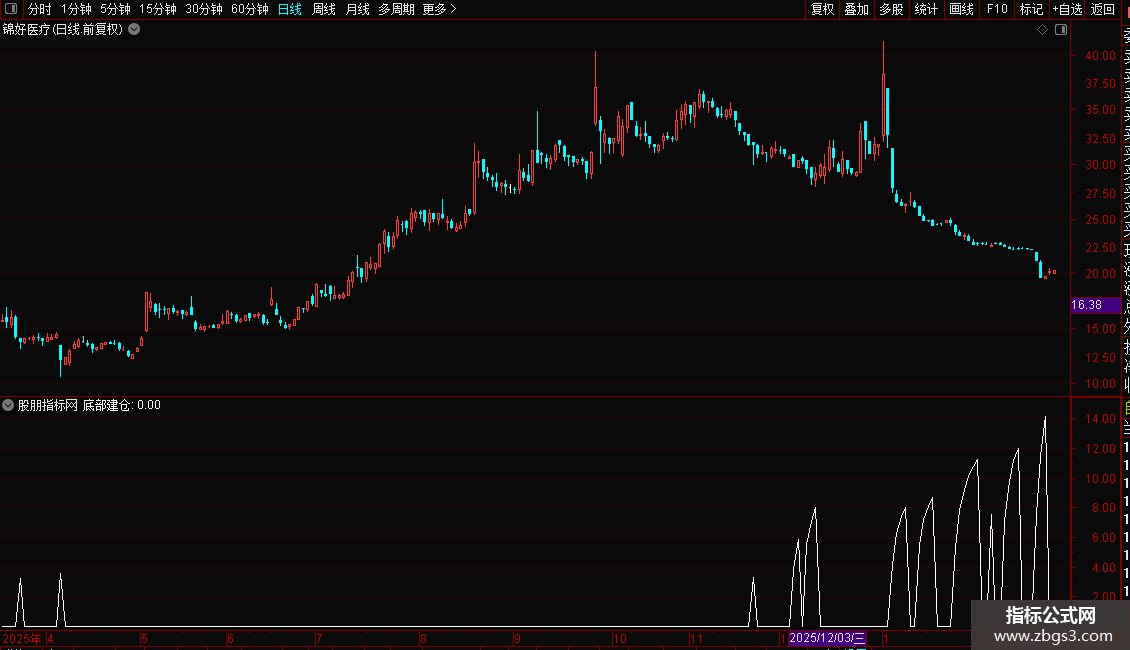Expand dropdown next to 锦好医疗 title
Screen dimensions: 1130x650
[134, 30]
